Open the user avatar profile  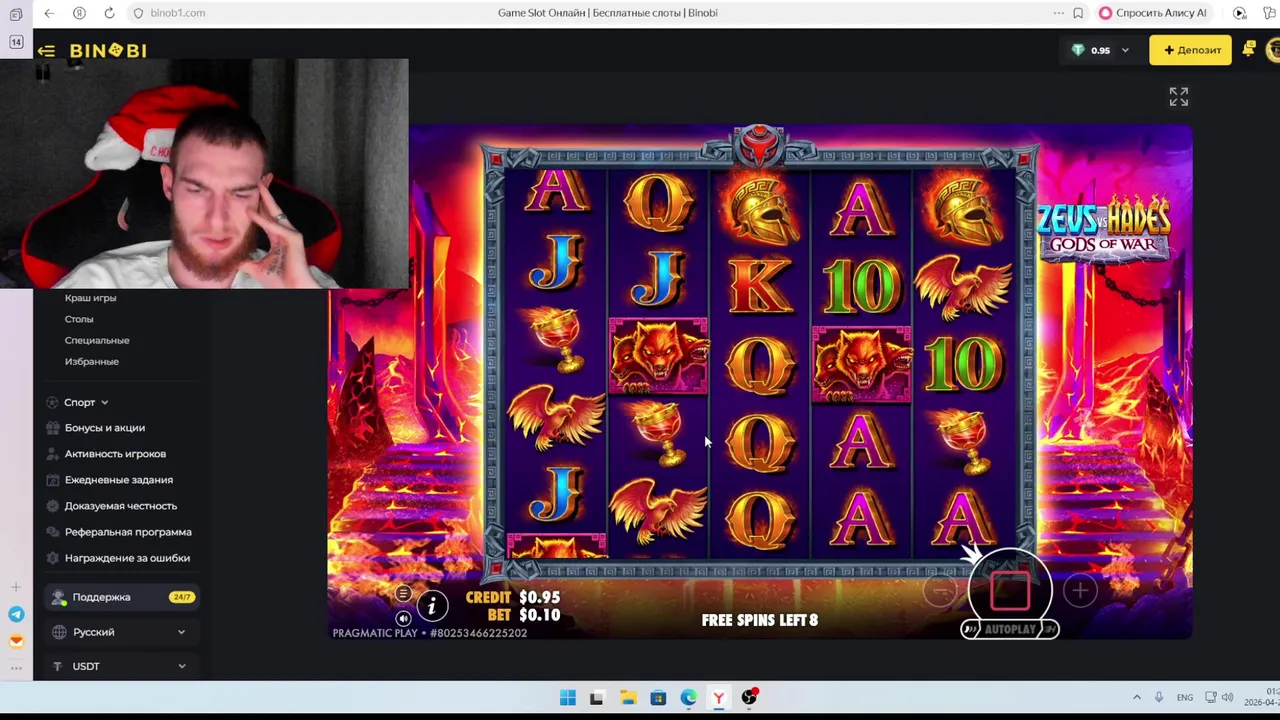click(x=1273, y=49)
